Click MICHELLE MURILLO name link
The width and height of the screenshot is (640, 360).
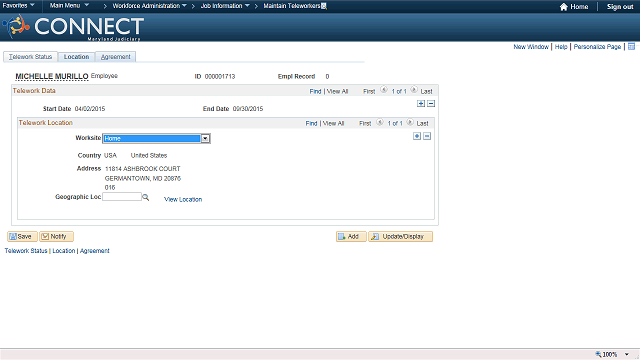coord(52,76)
